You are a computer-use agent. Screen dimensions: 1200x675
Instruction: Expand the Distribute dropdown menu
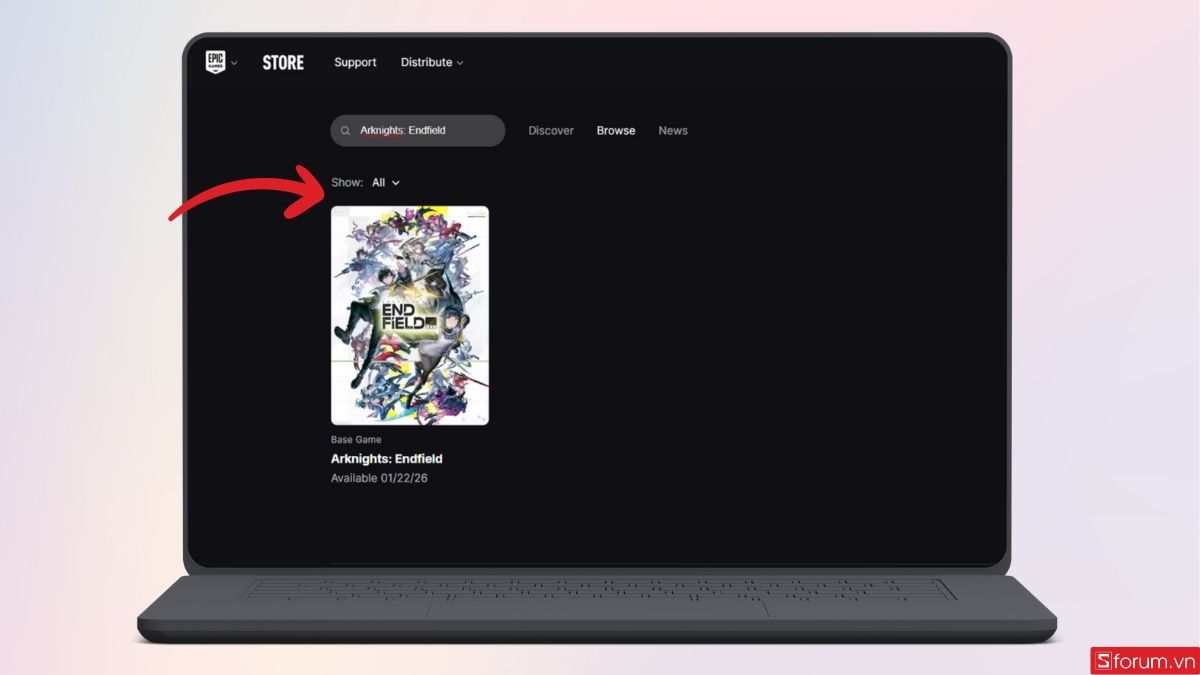(x=432, y=62)
